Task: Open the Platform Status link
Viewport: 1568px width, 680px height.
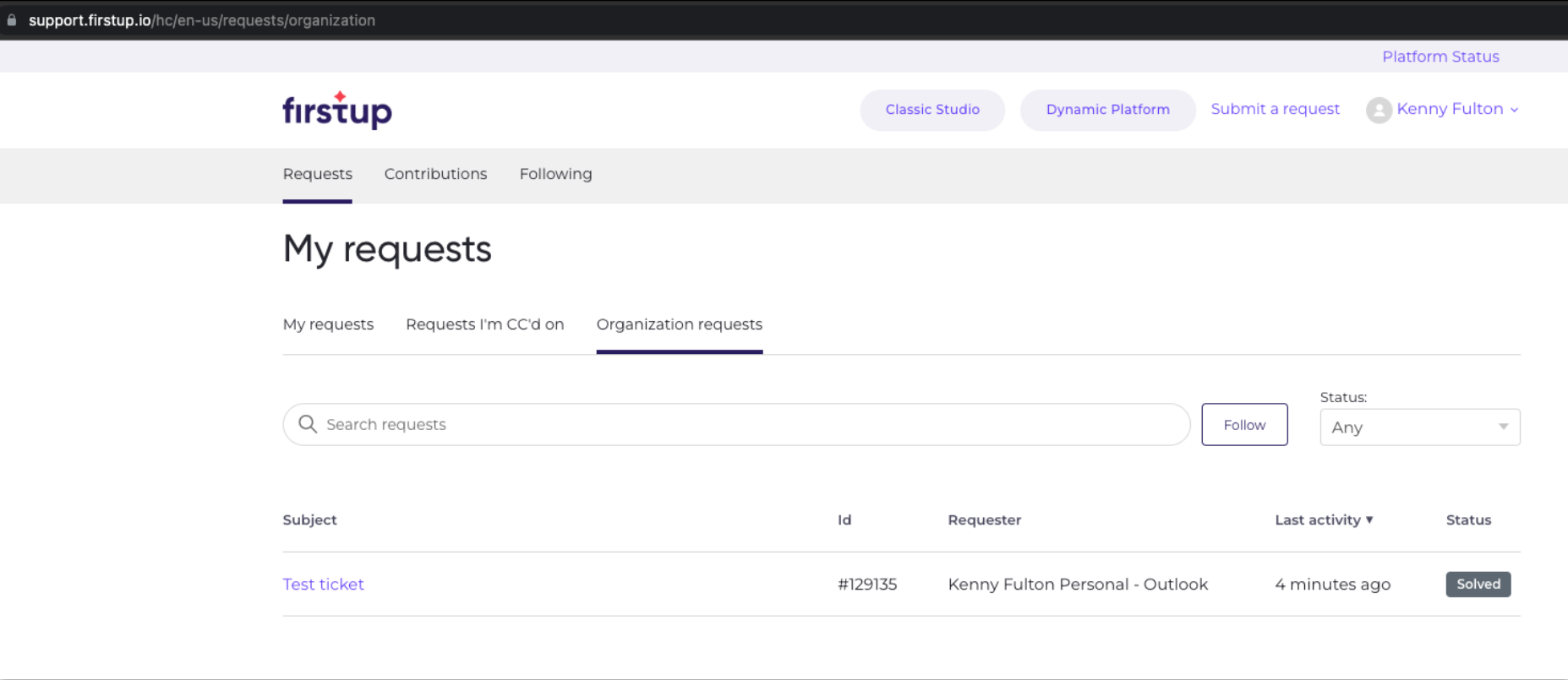Action: point(1440,57)
